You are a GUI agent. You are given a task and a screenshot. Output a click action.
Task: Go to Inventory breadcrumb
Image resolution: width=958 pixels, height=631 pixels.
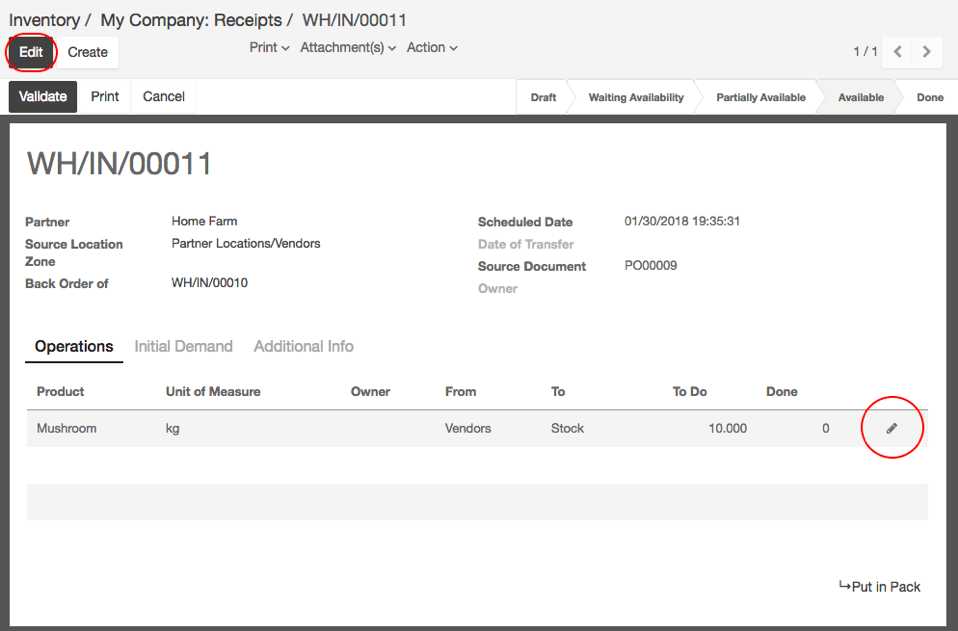pos(44,20)
